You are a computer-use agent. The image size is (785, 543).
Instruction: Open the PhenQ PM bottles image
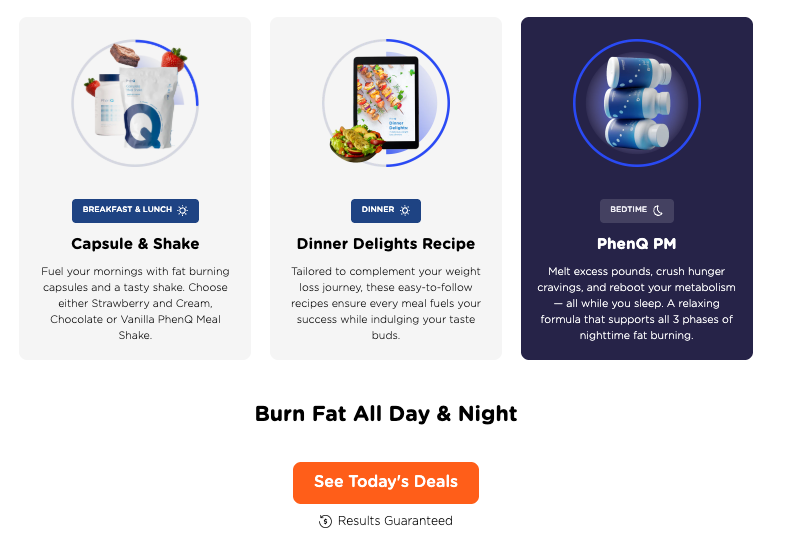point(637,103)
